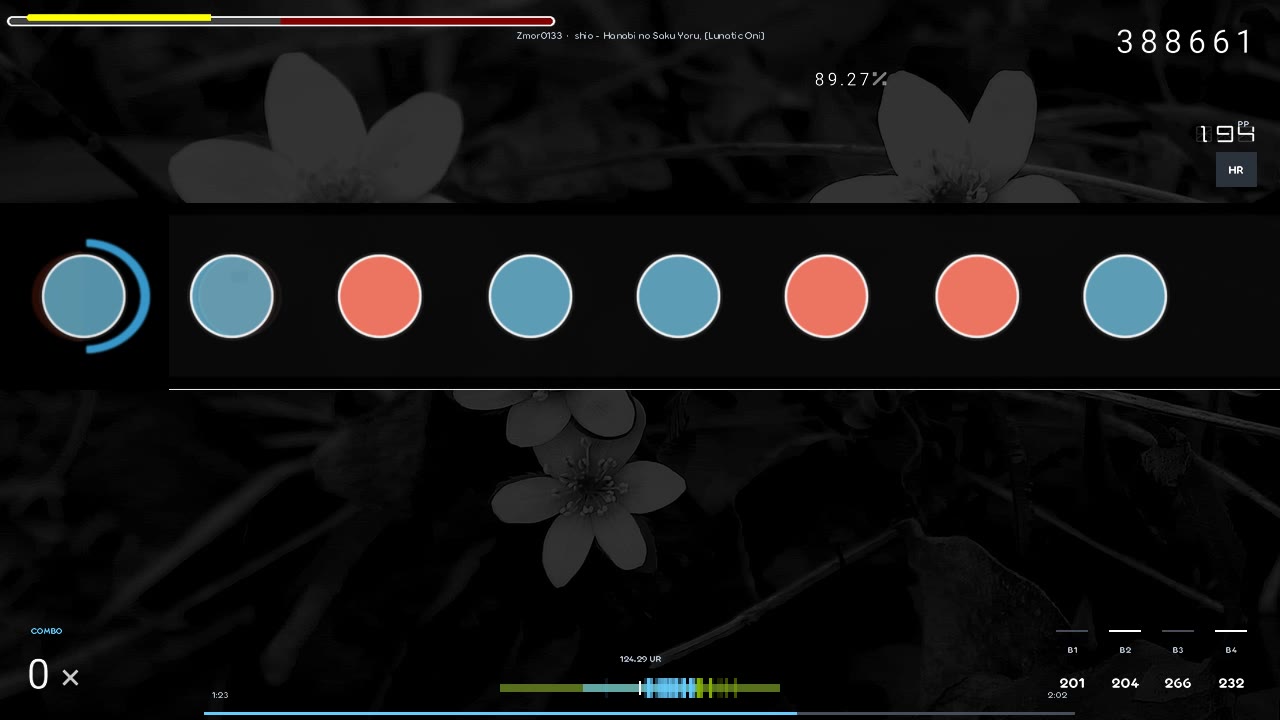The width and height of the screenshot is (1280, 720).
Task: Click the accuracy value 89.27%
Action: (850, 80)
